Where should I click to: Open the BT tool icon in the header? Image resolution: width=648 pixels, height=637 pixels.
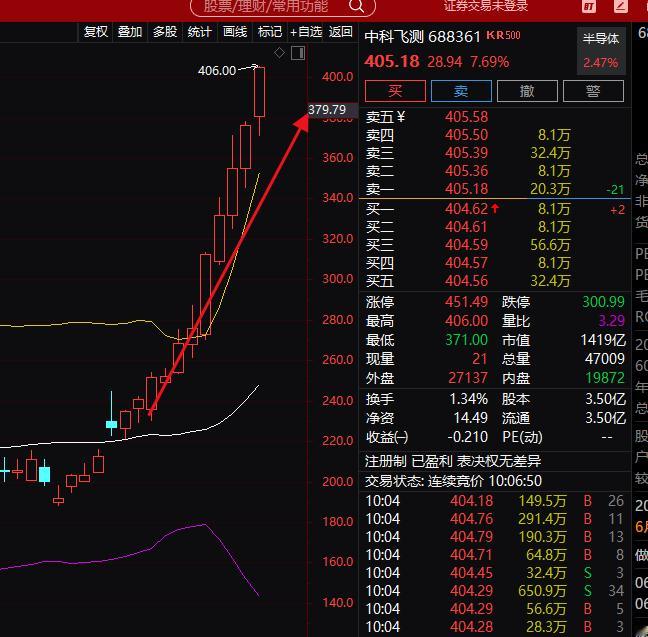point(589,6)
